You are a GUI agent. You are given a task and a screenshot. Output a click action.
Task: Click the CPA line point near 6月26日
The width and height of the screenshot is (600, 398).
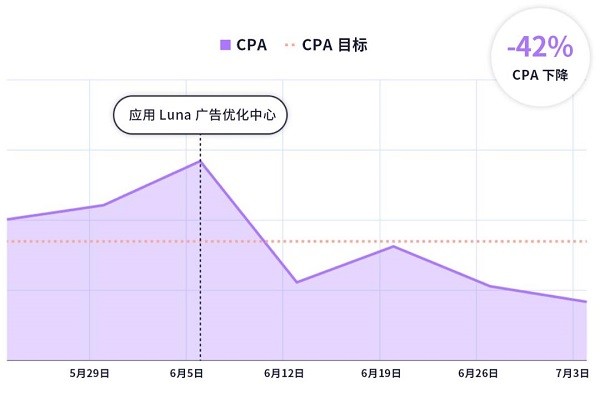pos(490,286)
